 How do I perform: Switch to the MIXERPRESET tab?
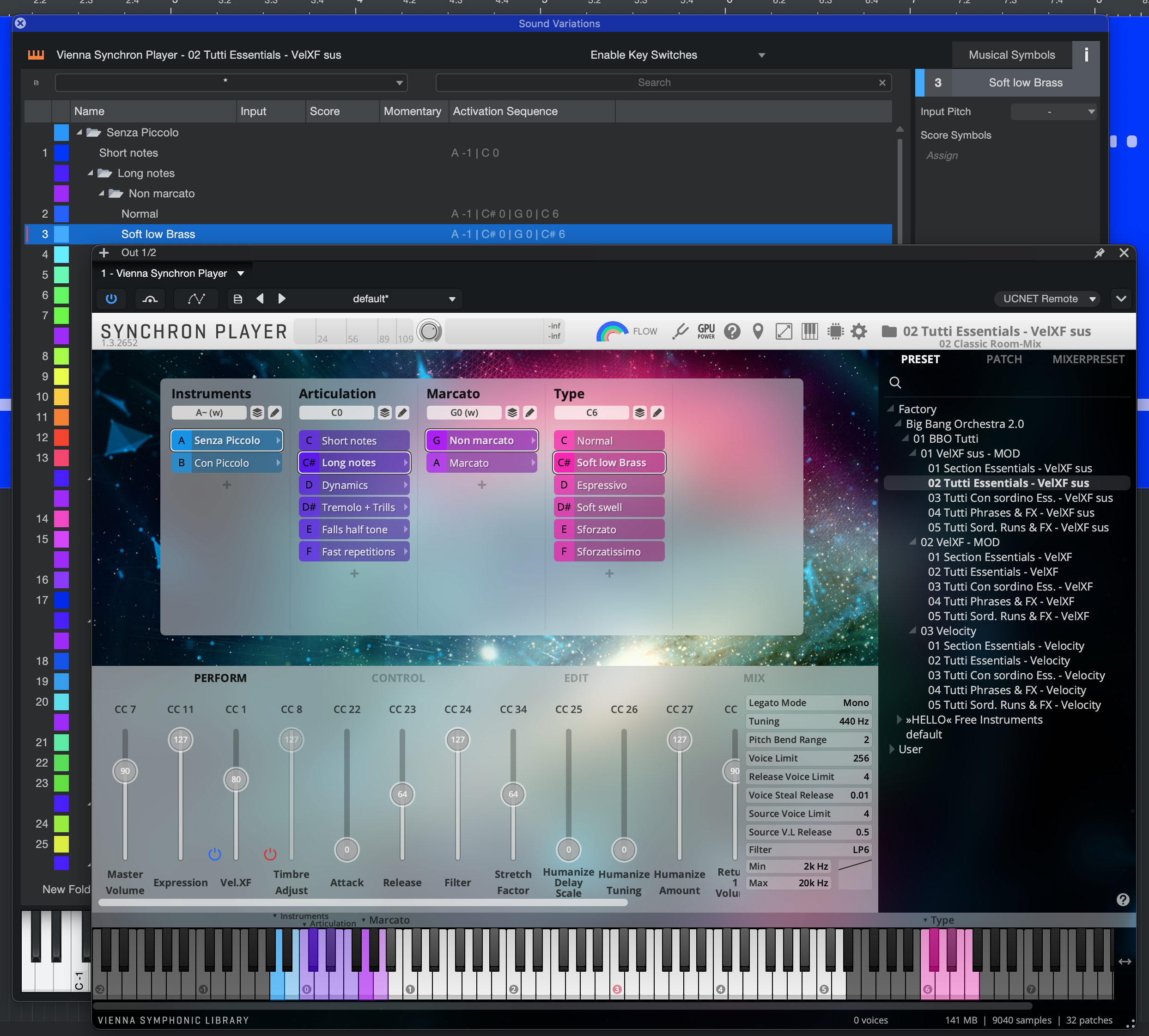click(x=1088, y=359)
